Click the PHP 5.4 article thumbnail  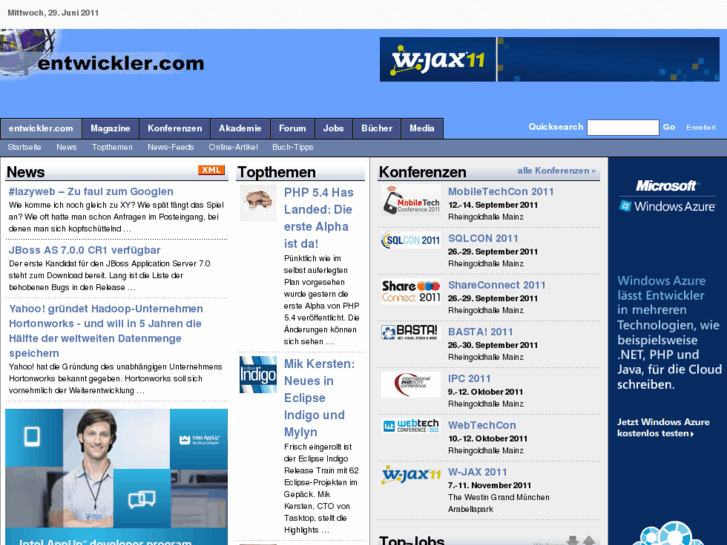pos(258,203)
